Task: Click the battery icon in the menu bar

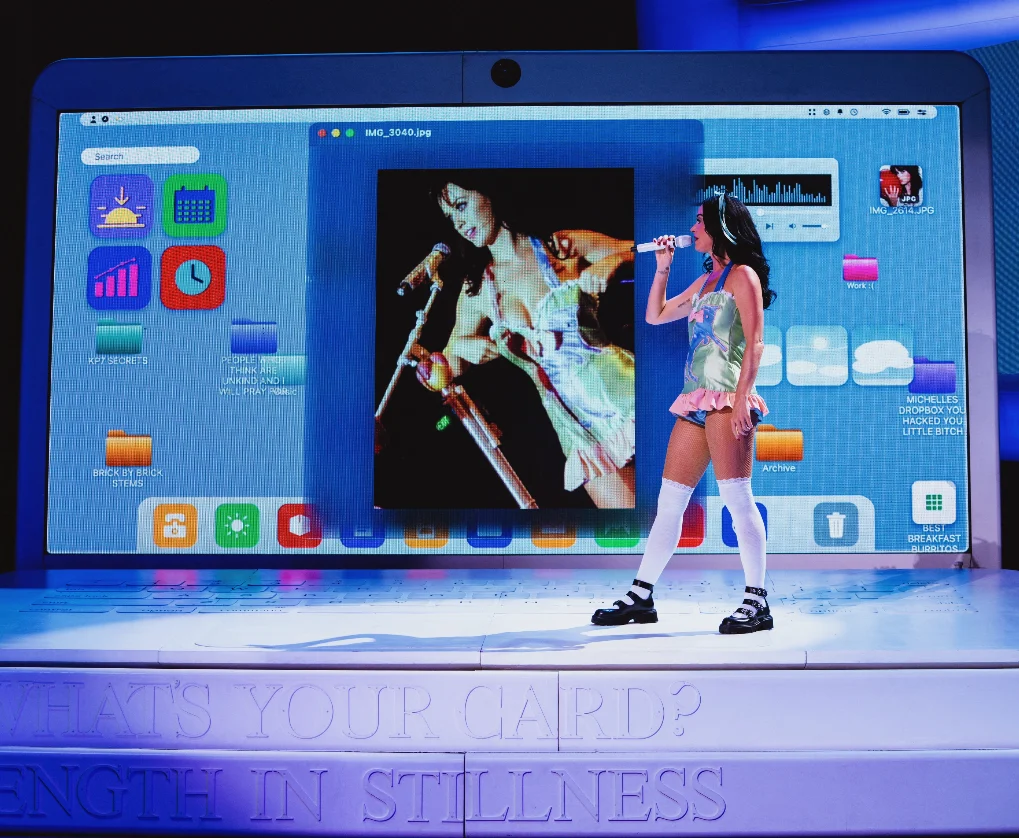Action: click(904, 112)
